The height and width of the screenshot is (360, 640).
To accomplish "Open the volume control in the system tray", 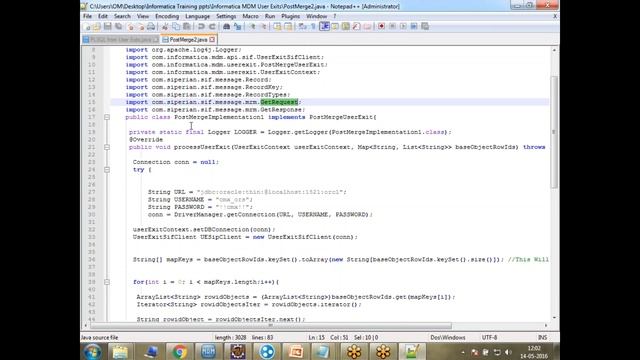I will point(508,352).
